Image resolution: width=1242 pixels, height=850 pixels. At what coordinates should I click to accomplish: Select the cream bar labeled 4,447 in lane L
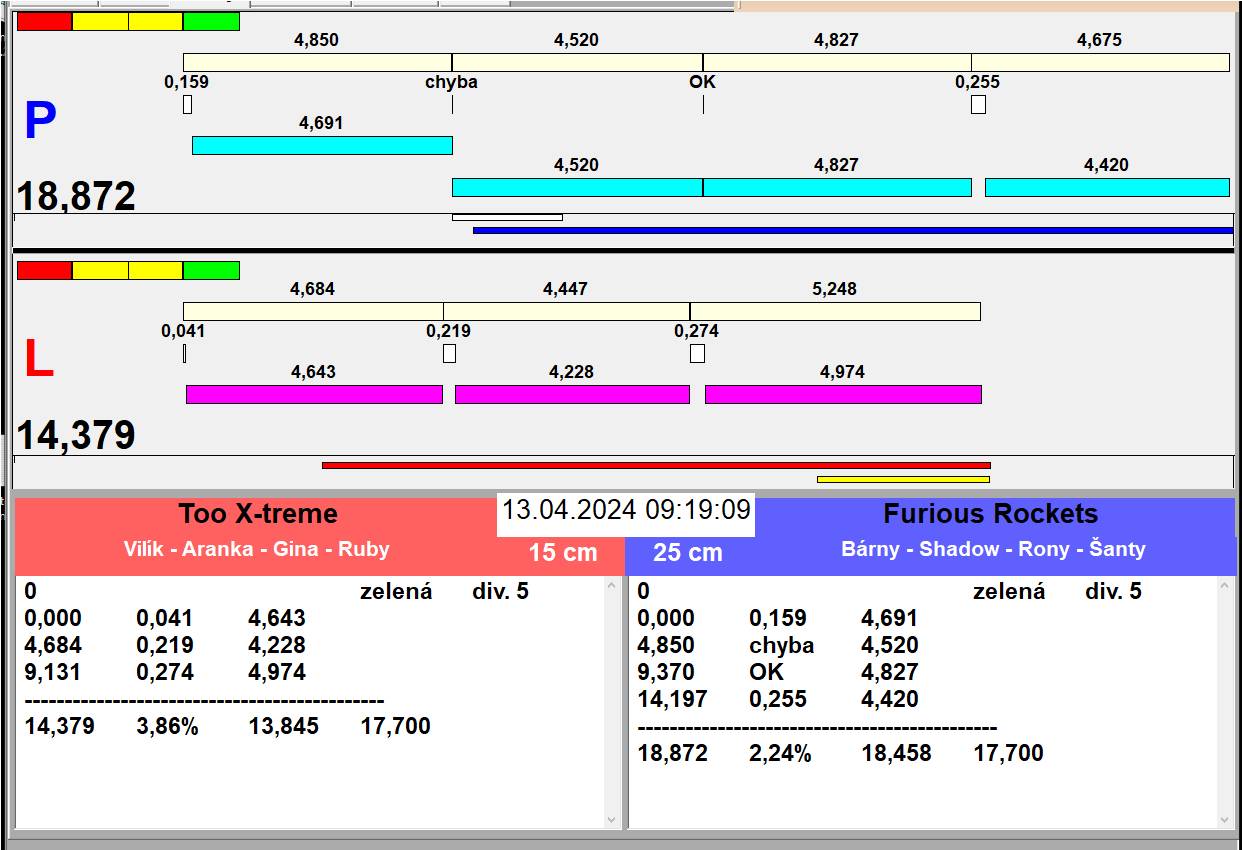[566, 311]
